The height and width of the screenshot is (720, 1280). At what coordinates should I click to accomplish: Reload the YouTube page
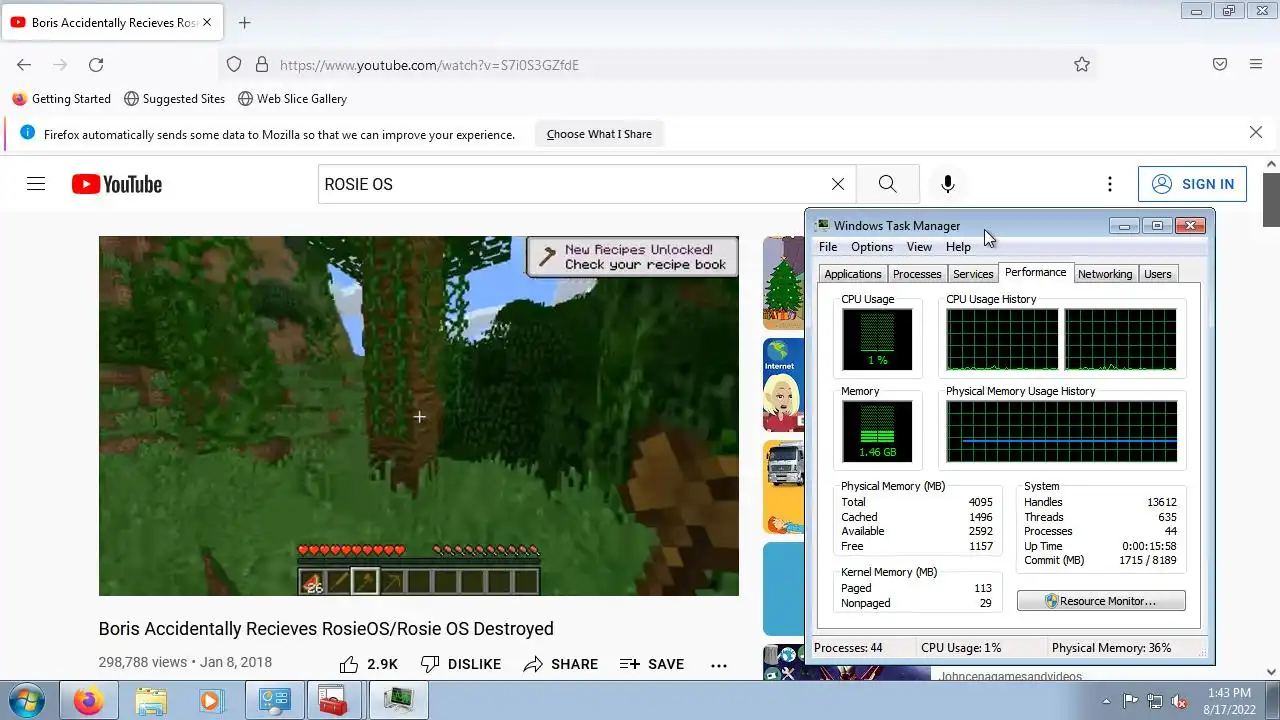tap(96, 65)
